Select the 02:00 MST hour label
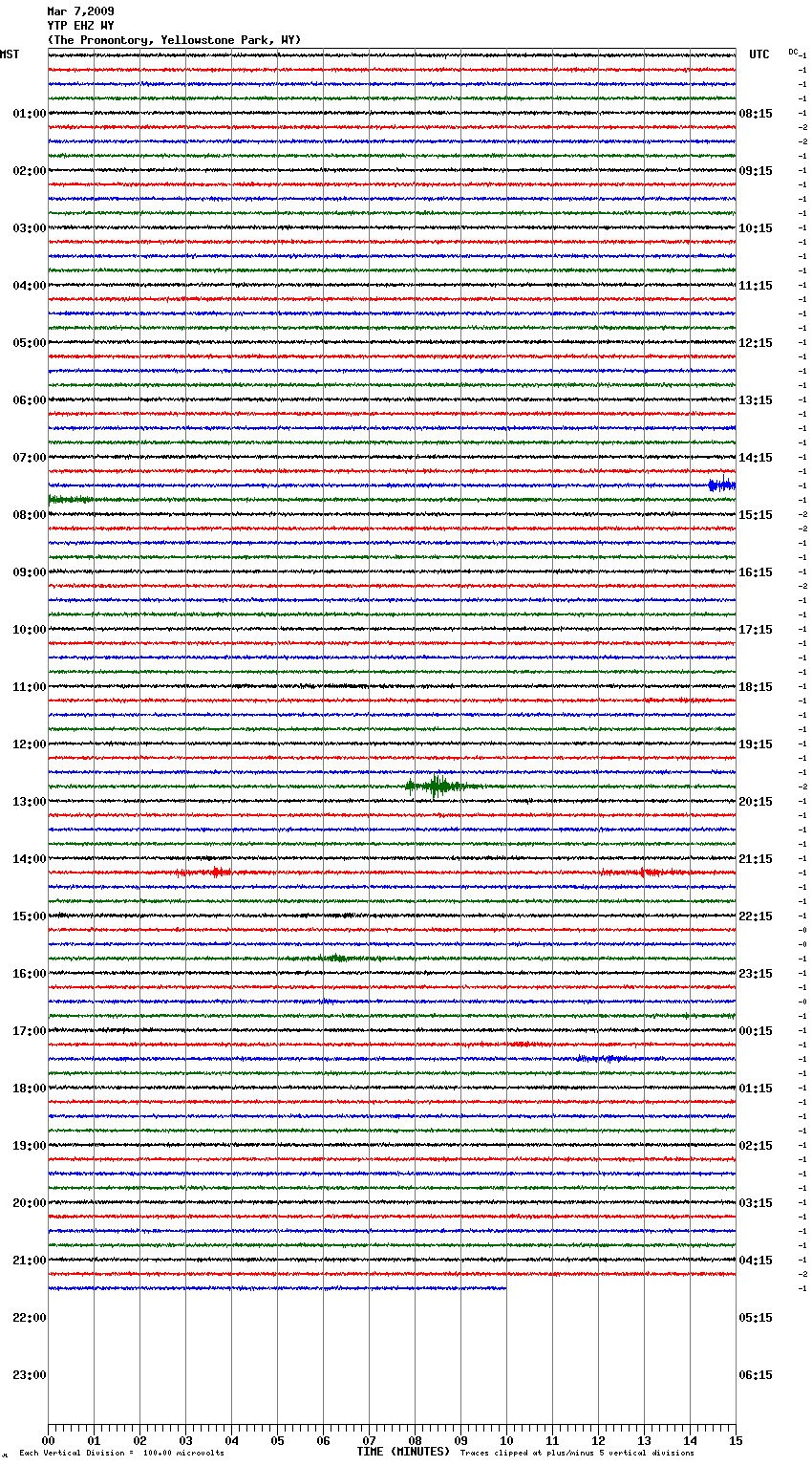Screen dimensions: 812x1466 pyautogui.click(x=30, y=171)
